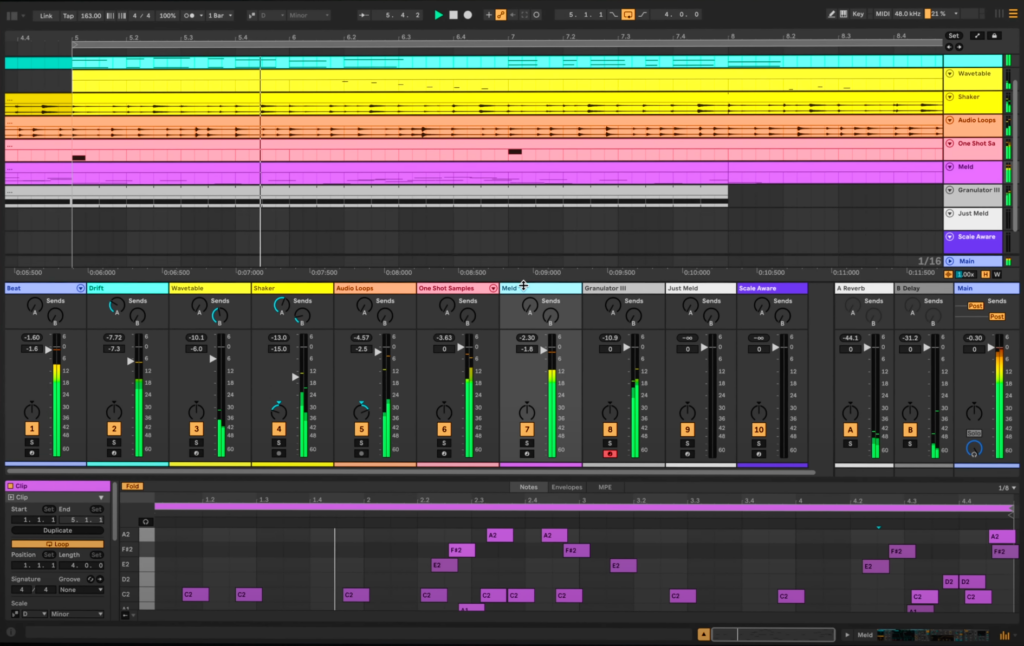Click the Duplicate loop button

pyautogui.click(x=57, y=530)
